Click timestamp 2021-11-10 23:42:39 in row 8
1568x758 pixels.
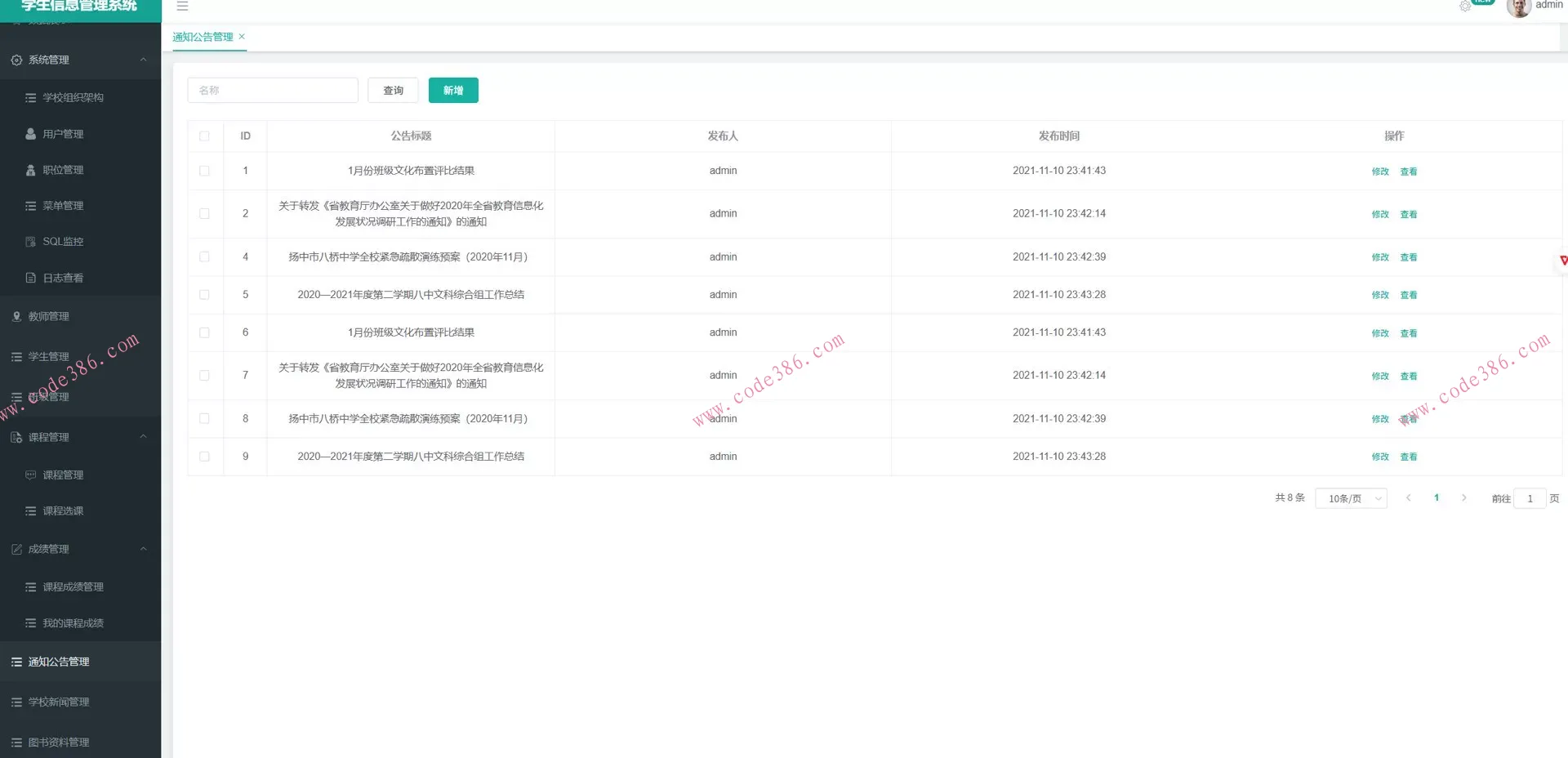(x=1059, y=419)
